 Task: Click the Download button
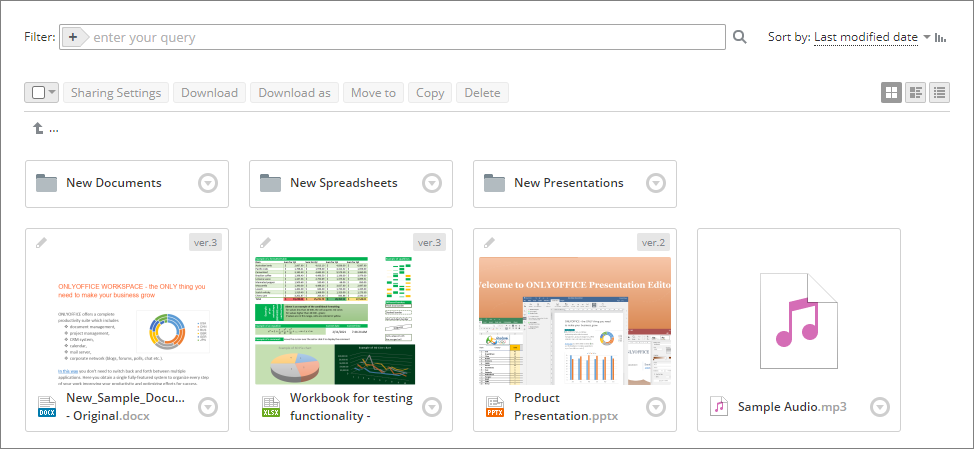209,93
